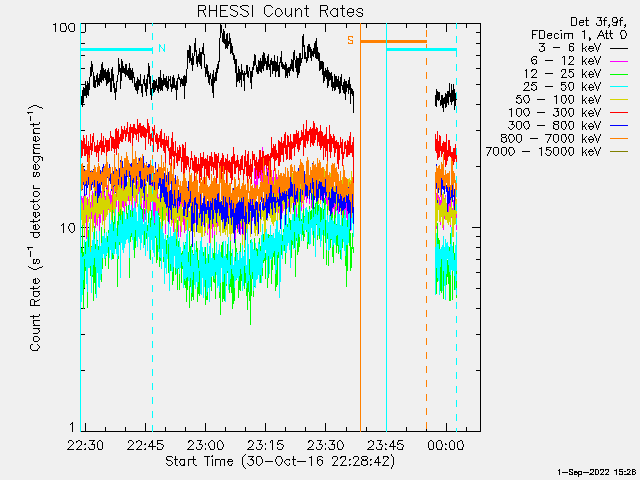Click the 'Count Rate' y-axis title
The height and width of the screenshot is (480, 640).
pos(36,228)
